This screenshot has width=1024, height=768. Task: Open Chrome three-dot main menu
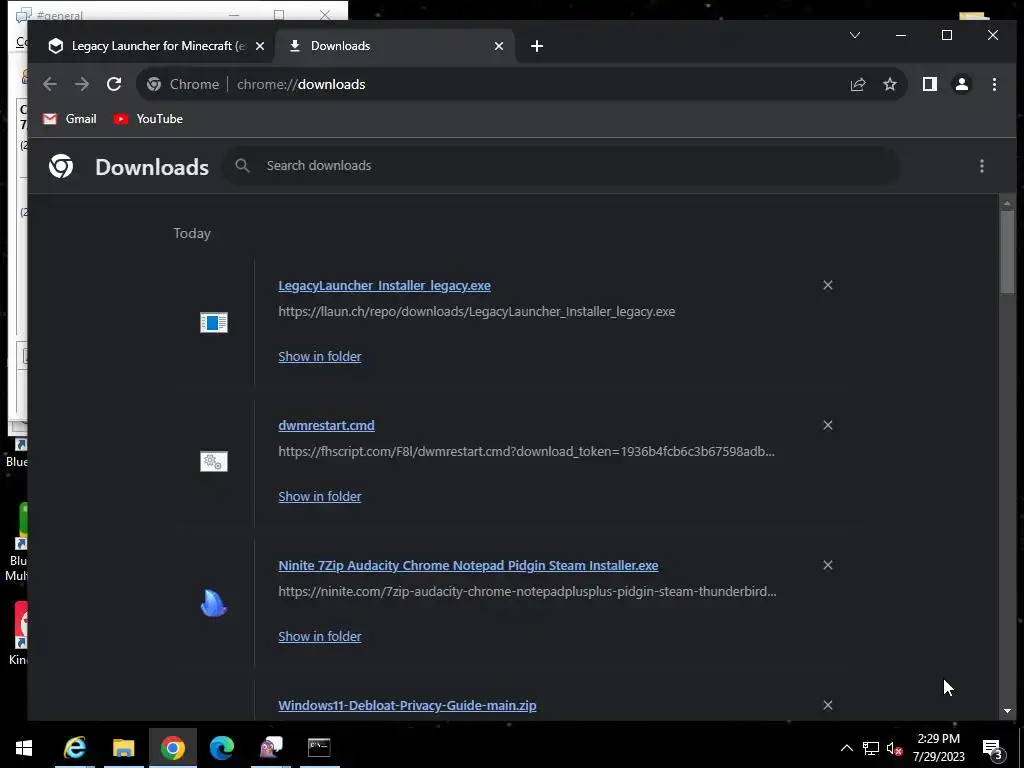[994, 84]
